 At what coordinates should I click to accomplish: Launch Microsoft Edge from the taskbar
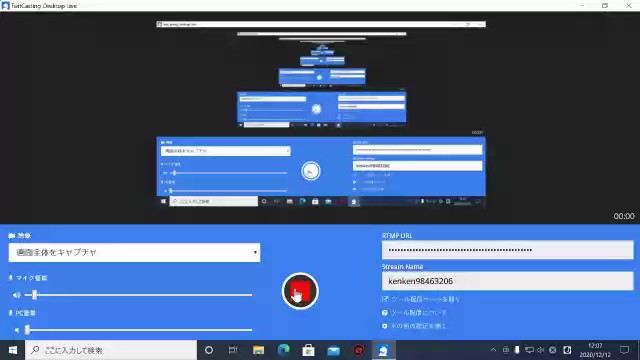283,350
